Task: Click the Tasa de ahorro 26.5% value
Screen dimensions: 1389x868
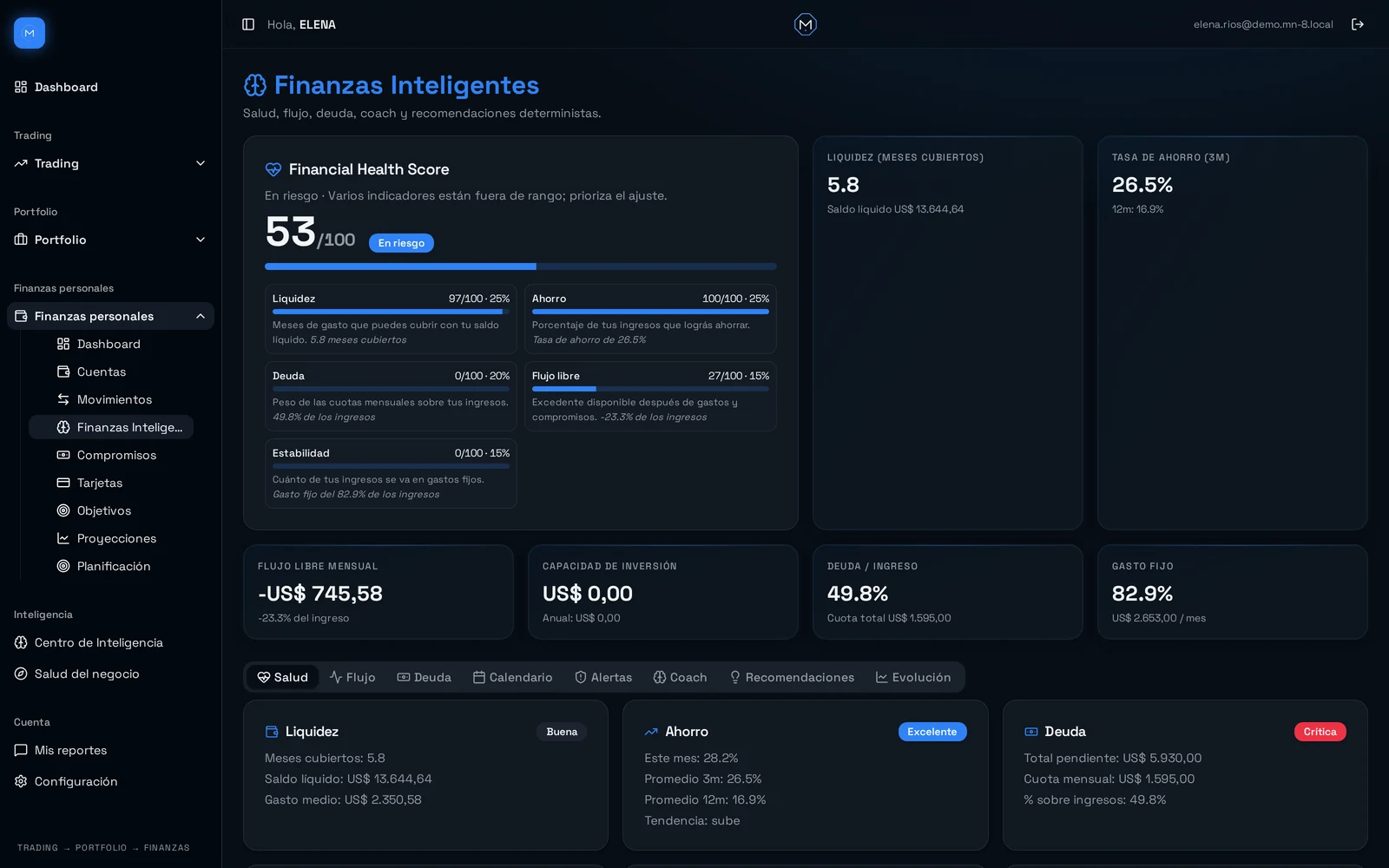Action: point(1142,185)
